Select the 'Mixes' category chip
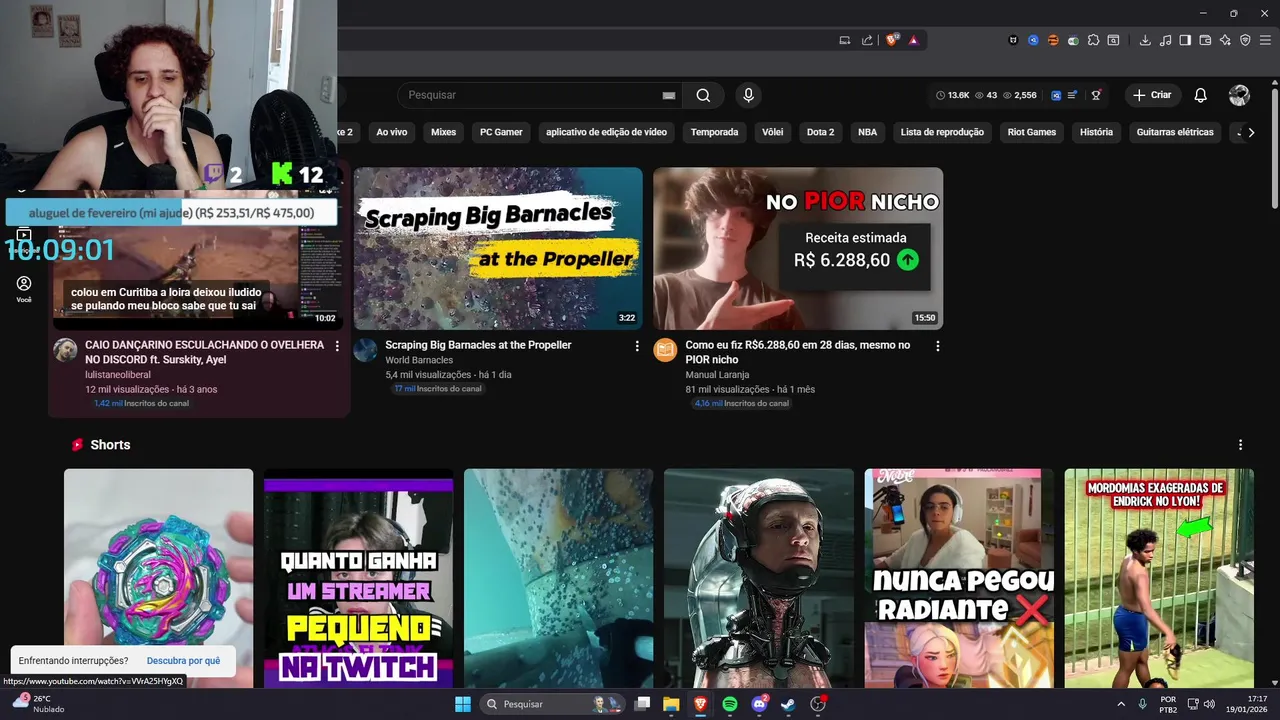Image resolution: width=1280 pixels, height=720 pixels. 443,132
